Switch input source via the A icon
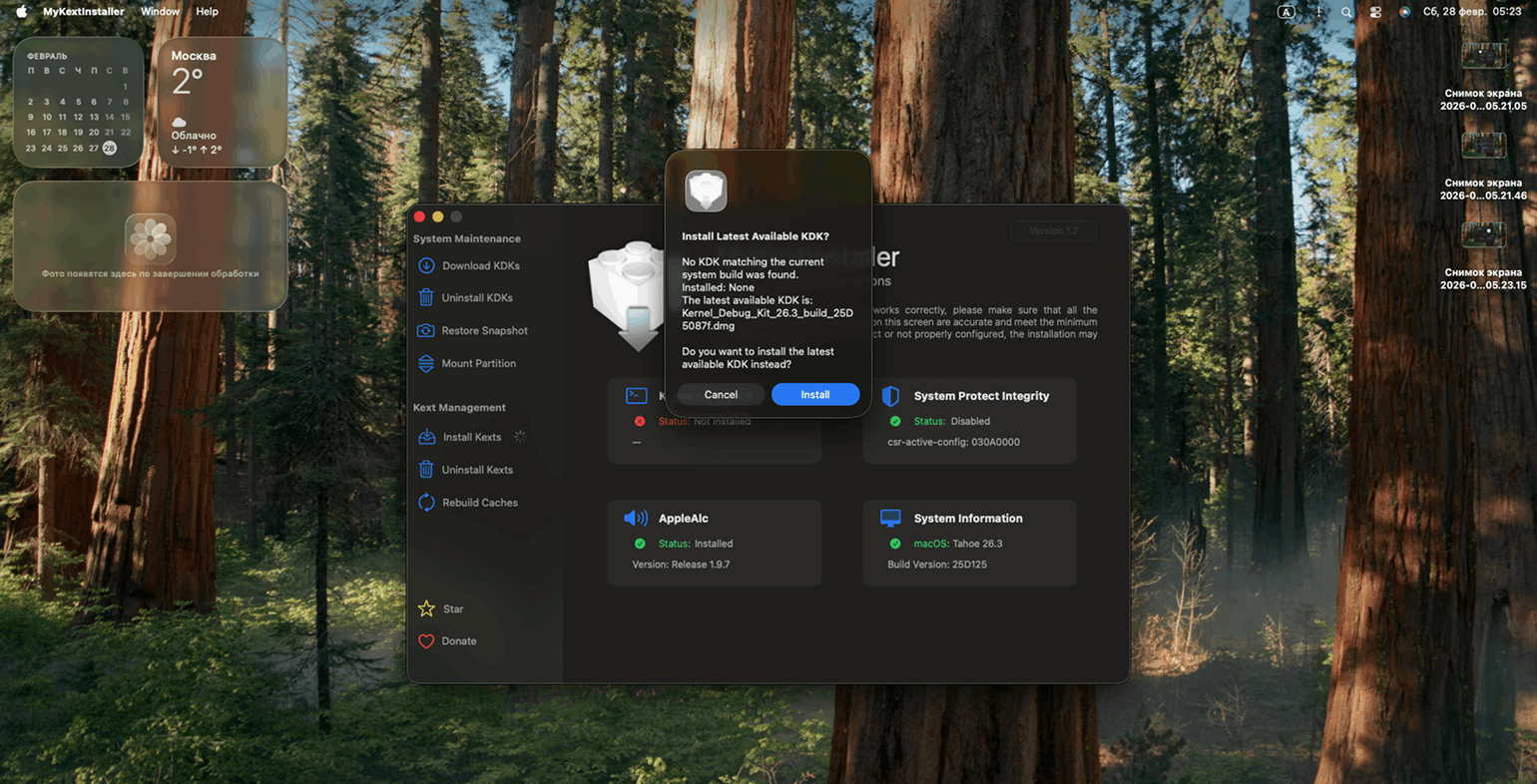 coord(1286,12)
